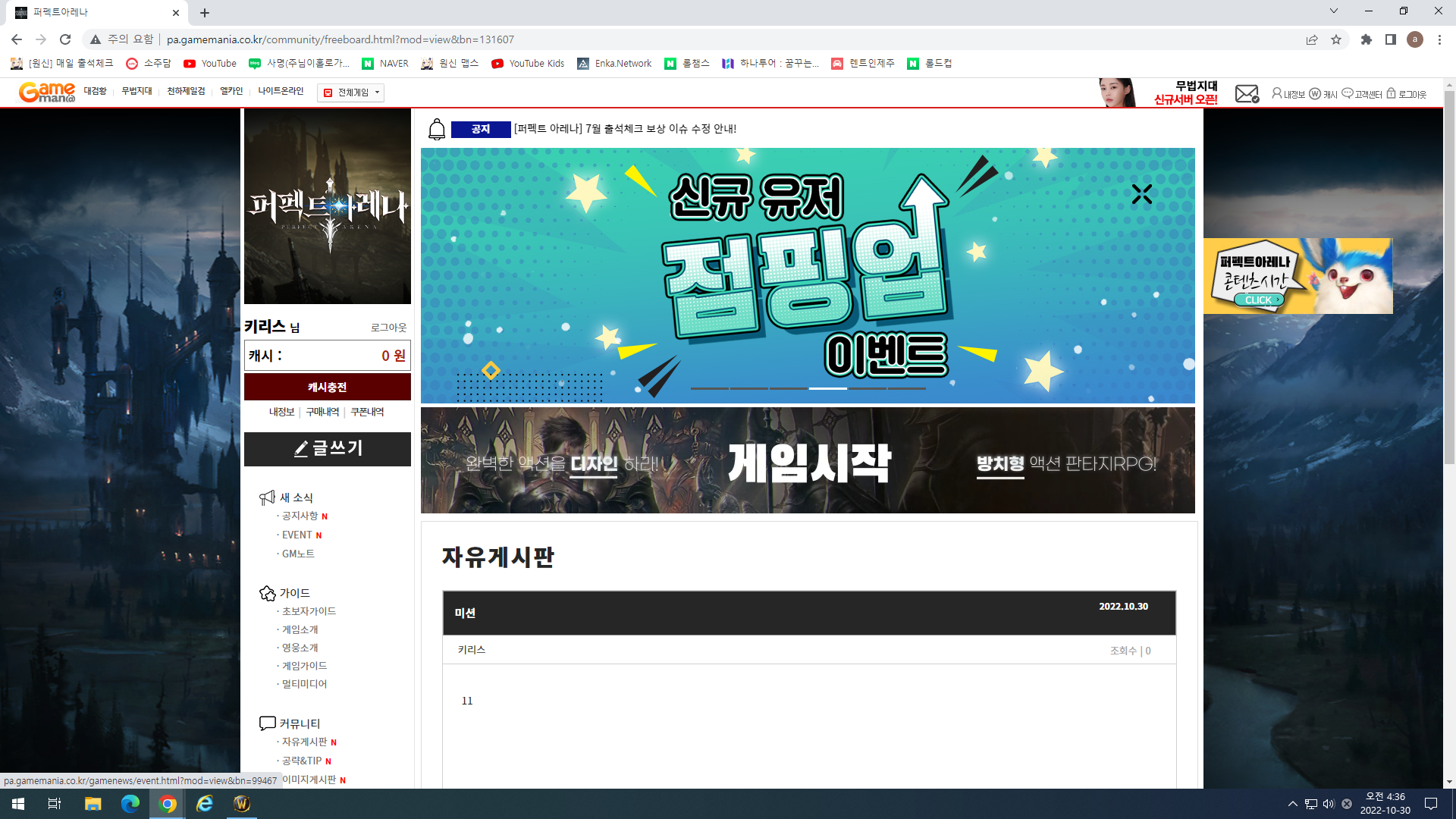This screenshot has height=819, width=1456.
Task: Show hidden system tray icons
Action: [x=1292, y=804]
